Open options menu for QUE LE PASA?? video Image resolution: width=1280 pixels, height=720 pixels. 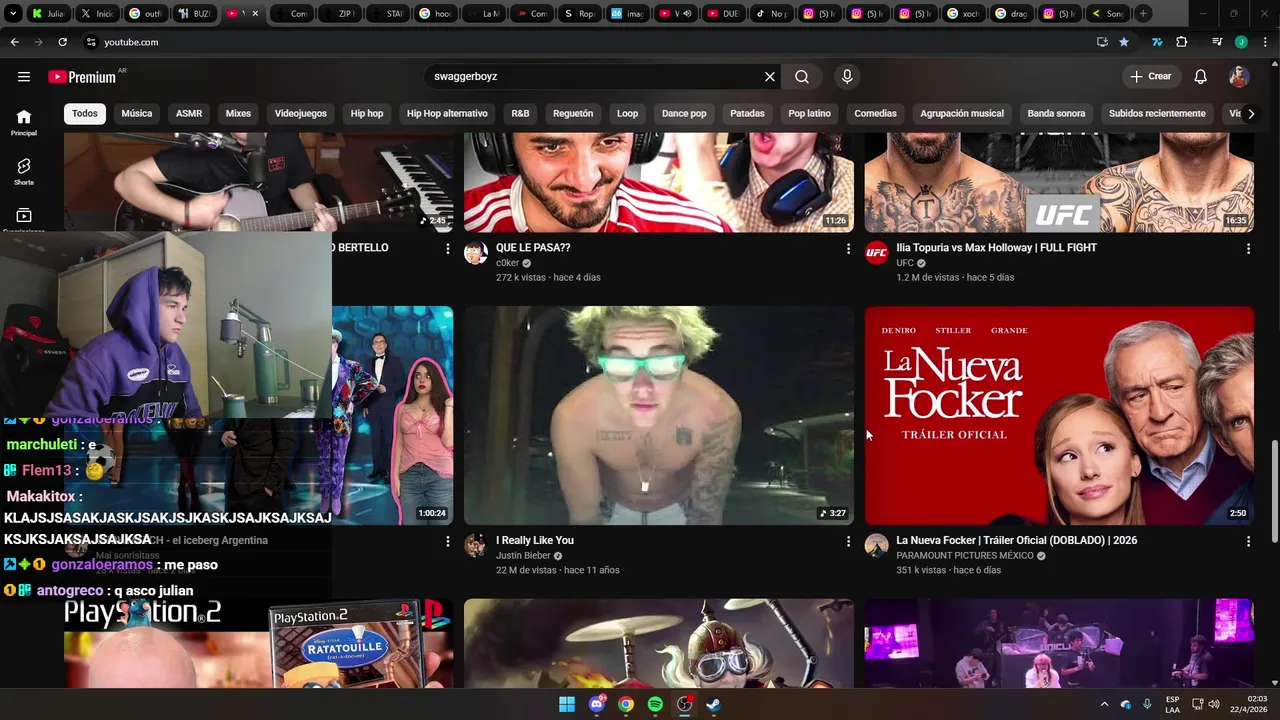[x=848, y=248]
